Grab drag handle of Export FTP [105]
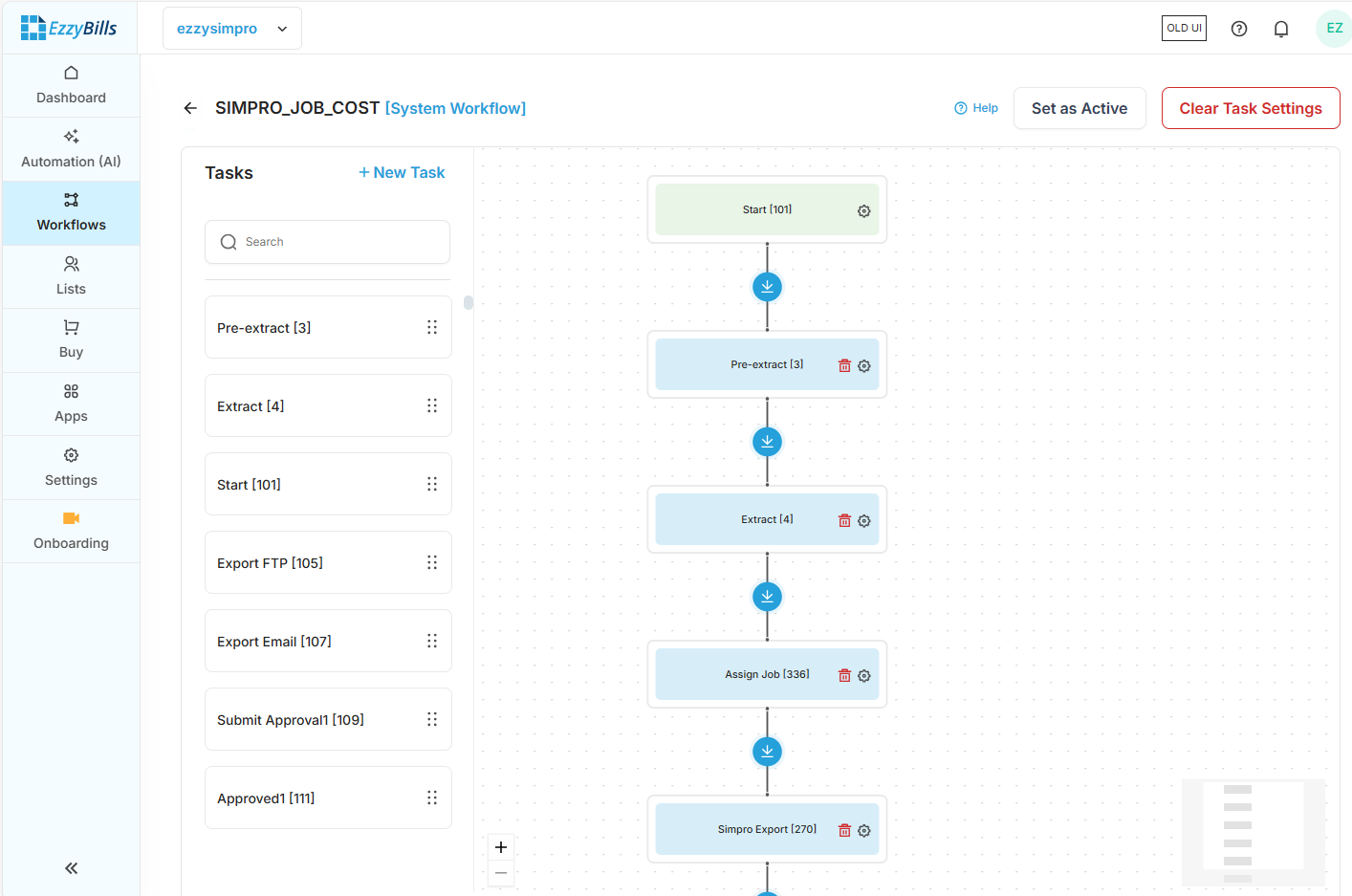The height and width of the screenshot is (896, 1352). 431,562
